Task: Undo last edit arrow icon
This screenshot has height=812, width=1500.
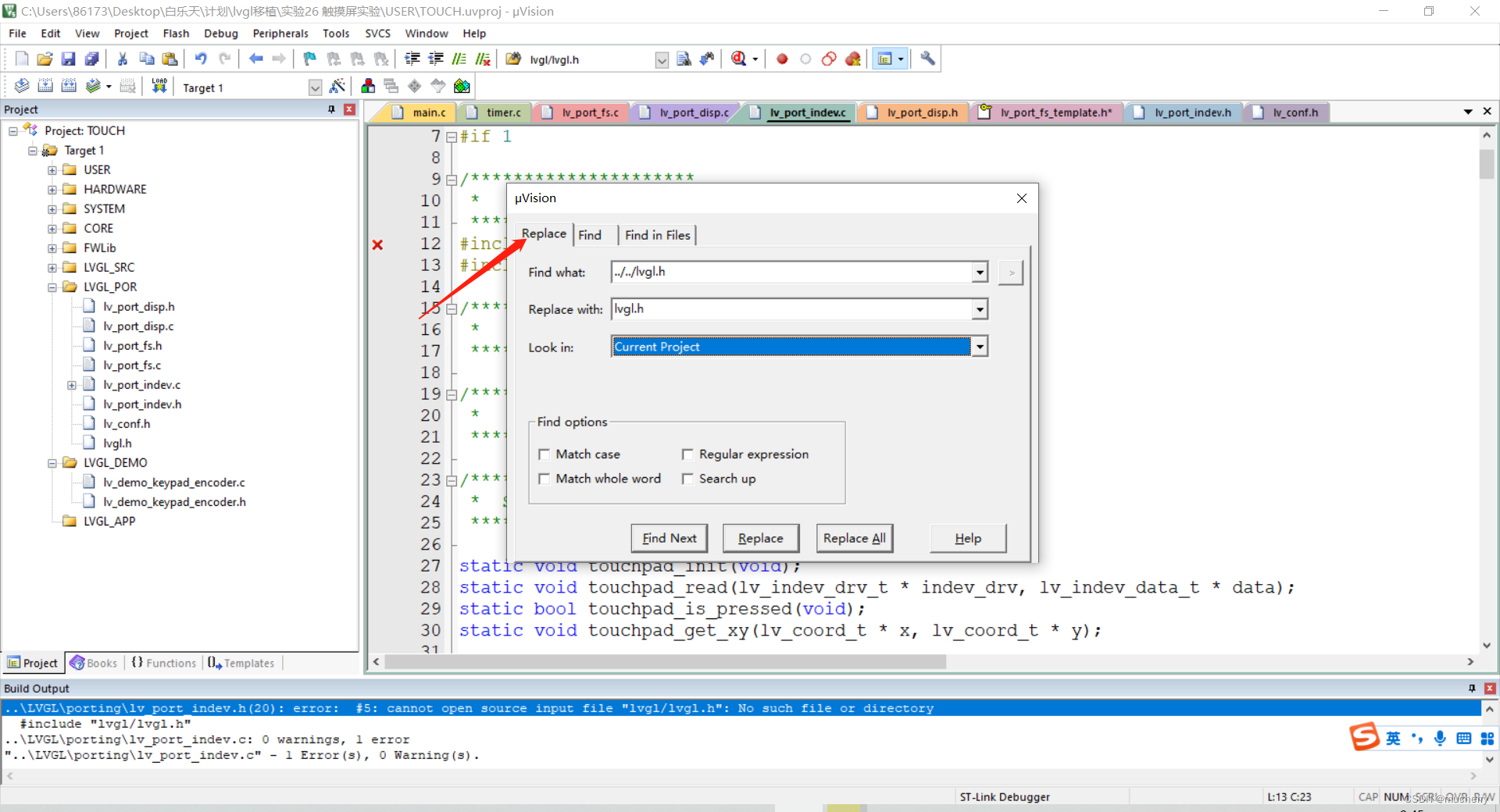Action: pyautogui.click(x=201, y=59)
